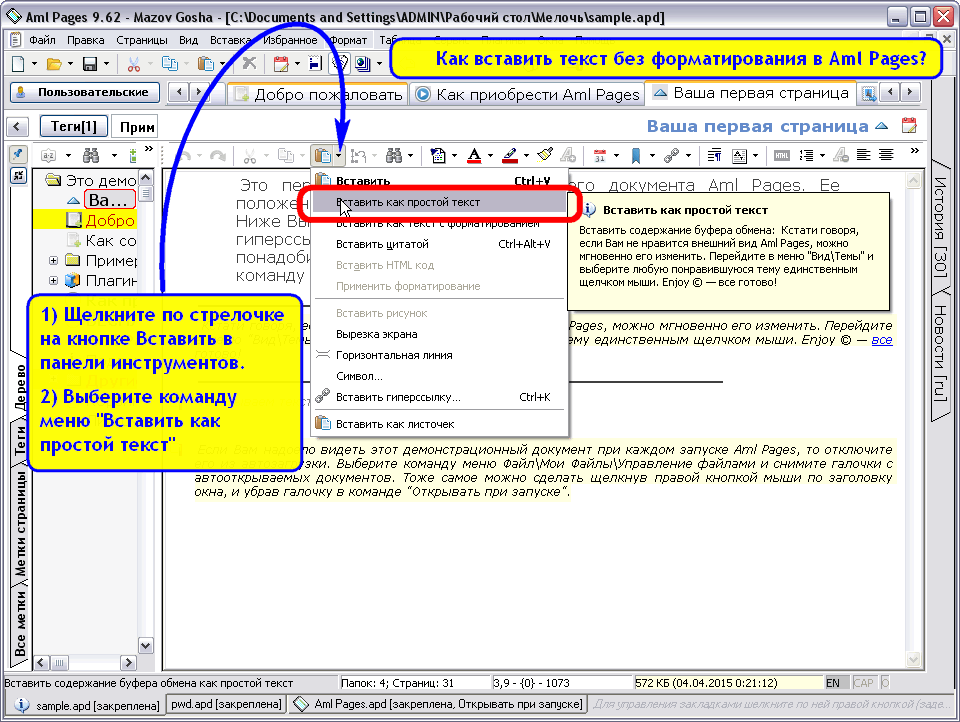Select the Добро page in the tree
960x722 pixels.
click(110, 220)
